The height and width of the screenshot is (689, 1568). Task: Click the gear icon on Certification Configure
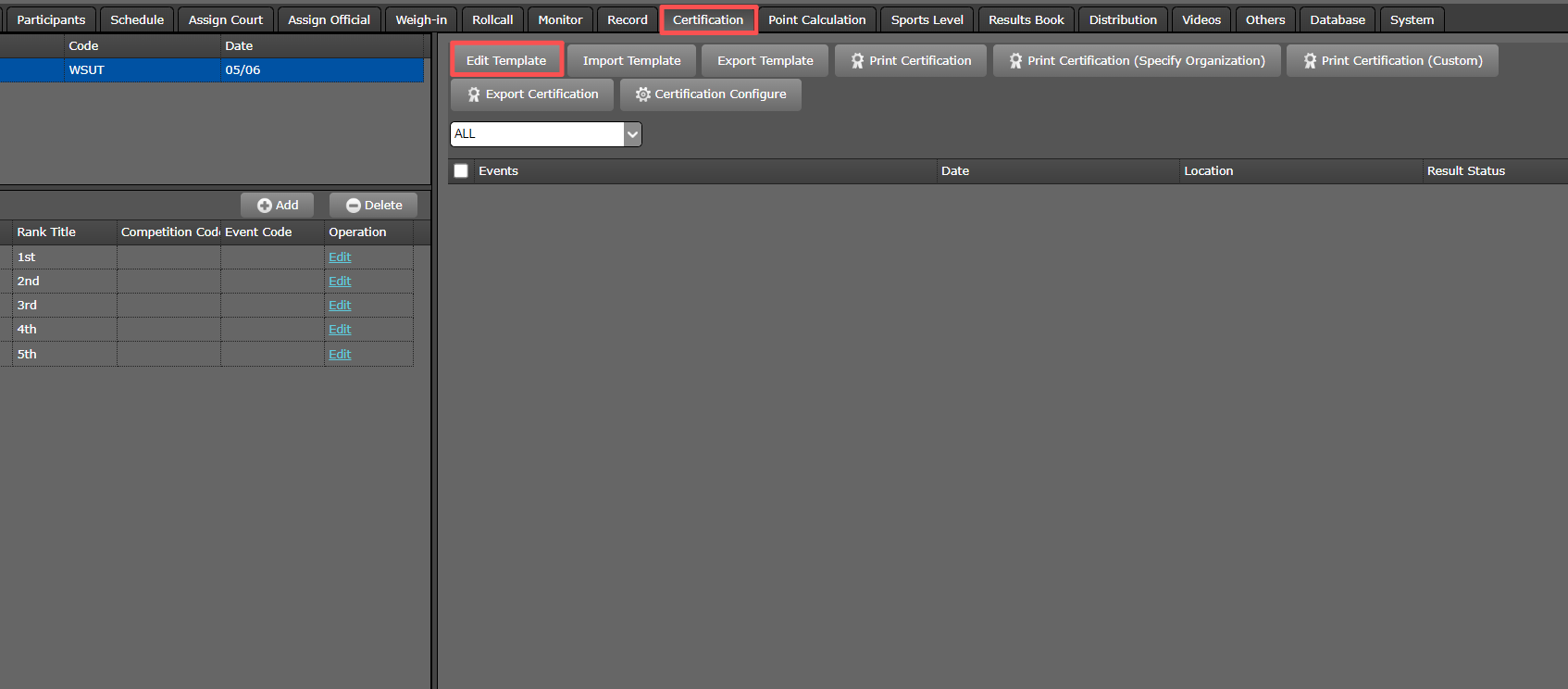click(642, 94)
